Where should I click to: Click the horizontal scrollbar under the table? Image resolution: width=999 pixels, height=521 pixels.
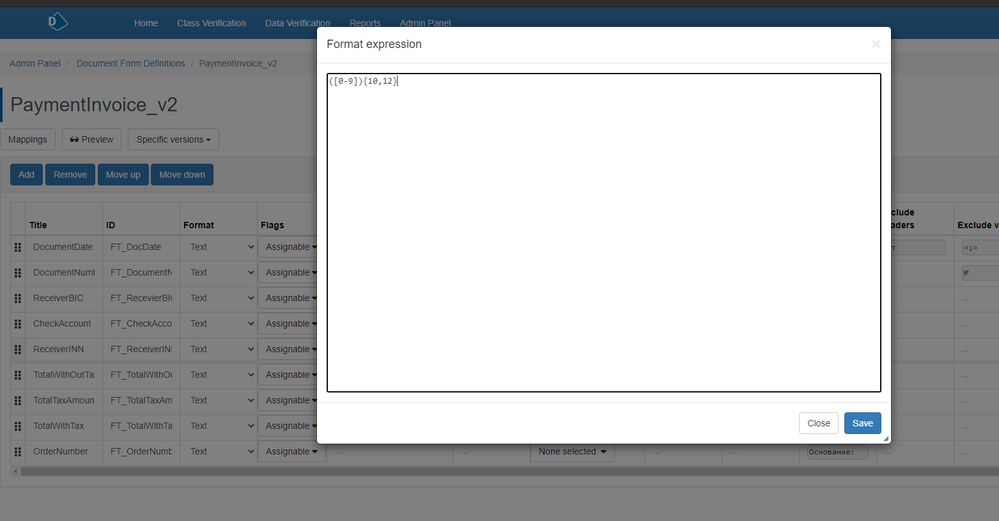[x=510, y=472]
